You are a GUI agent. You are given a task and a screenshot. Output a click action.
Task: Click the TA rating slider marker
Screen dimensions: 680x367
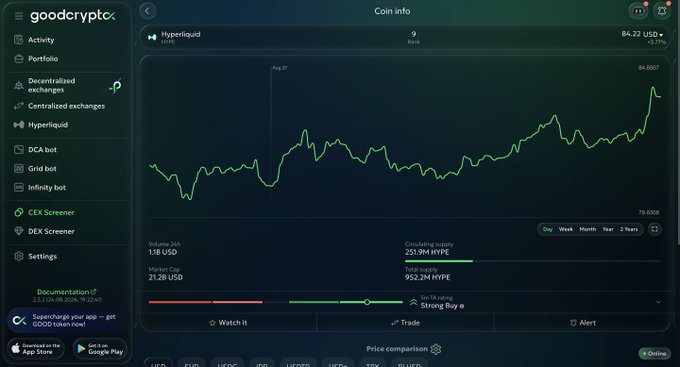[367, 302]
